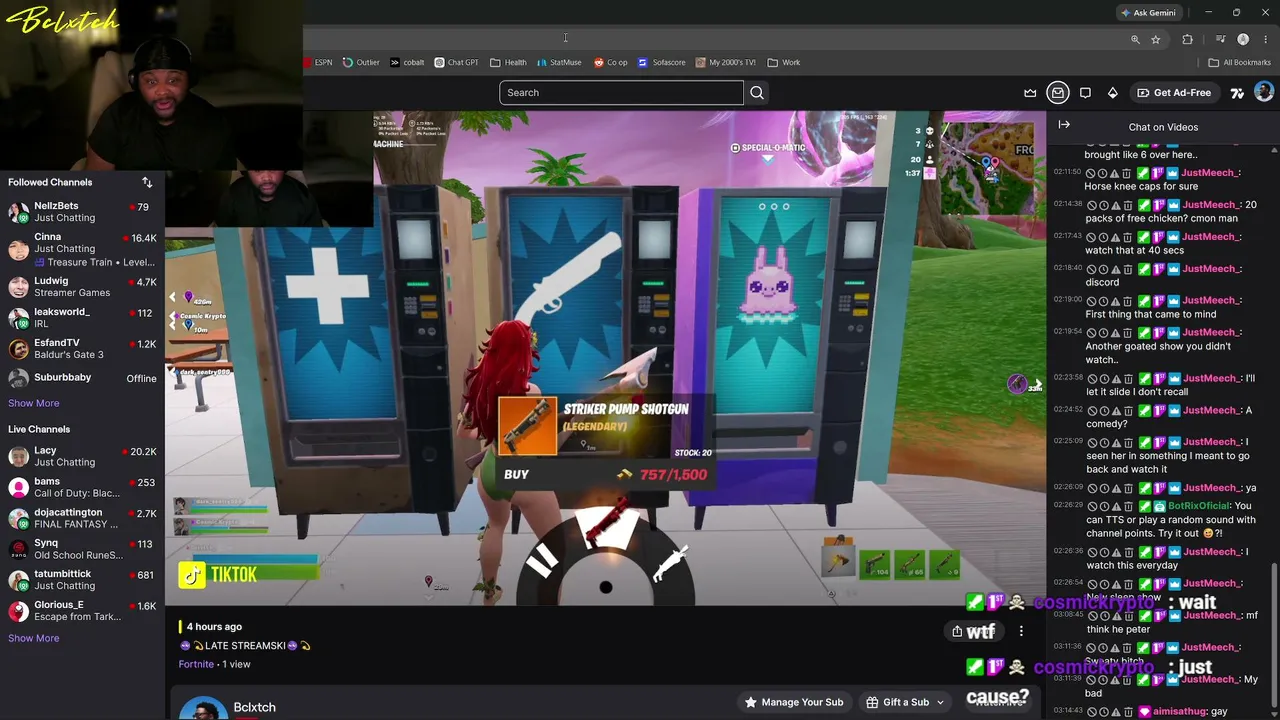Open the Chrome three-dot menu
This screenshot has height=720, width=1280.
(x=1264, y=39)
